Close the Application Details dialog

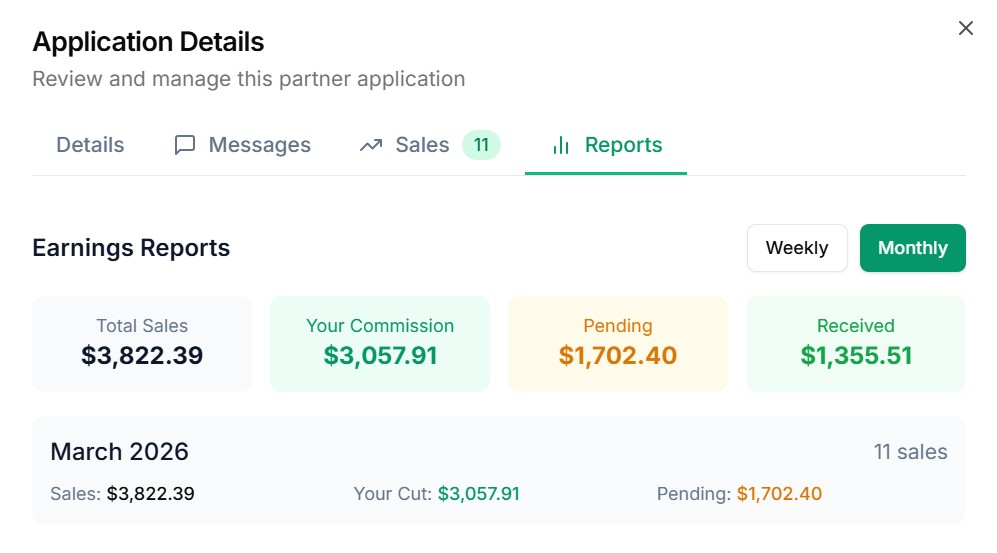coord(965,28)
